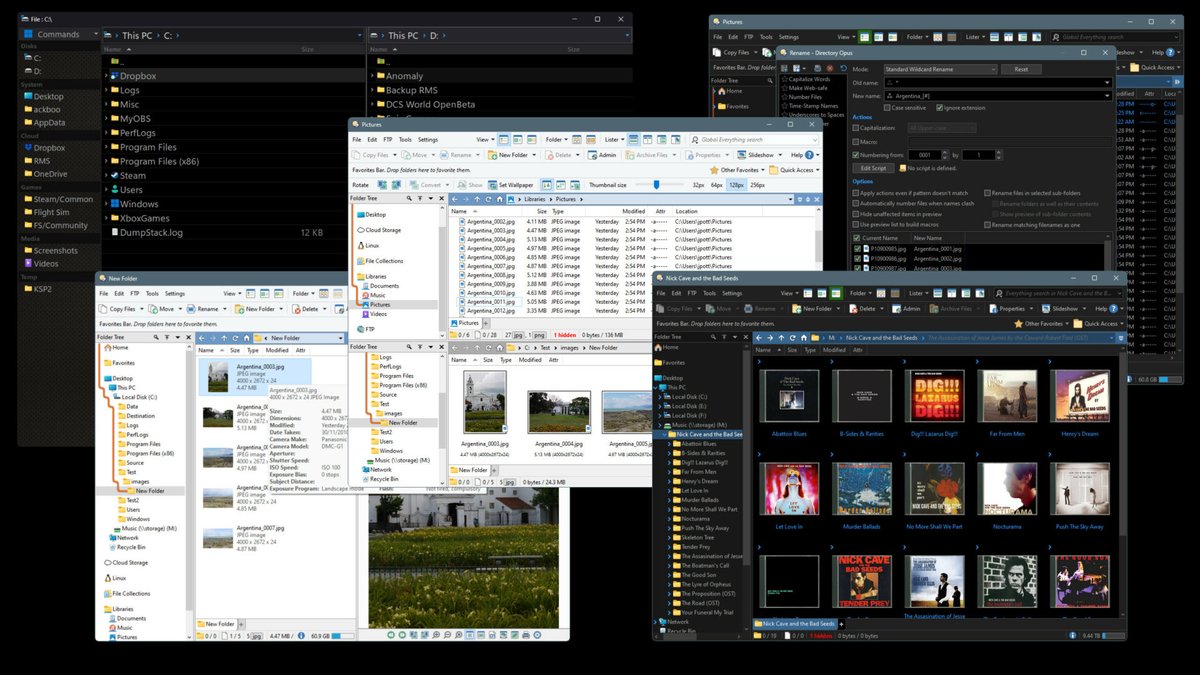
Task: Click Copy Files in New Folder window
Action: pyautogui.click(x=117, y=309)
